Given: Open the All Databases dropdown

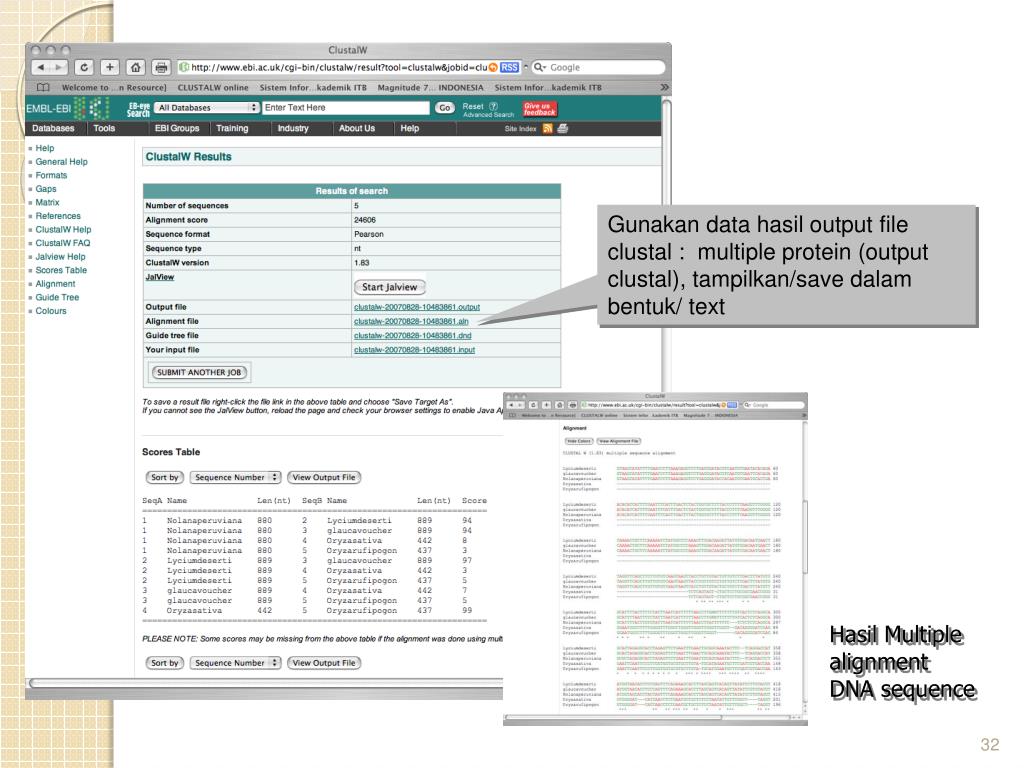Looking at the screenshot, I should (208, 108).
